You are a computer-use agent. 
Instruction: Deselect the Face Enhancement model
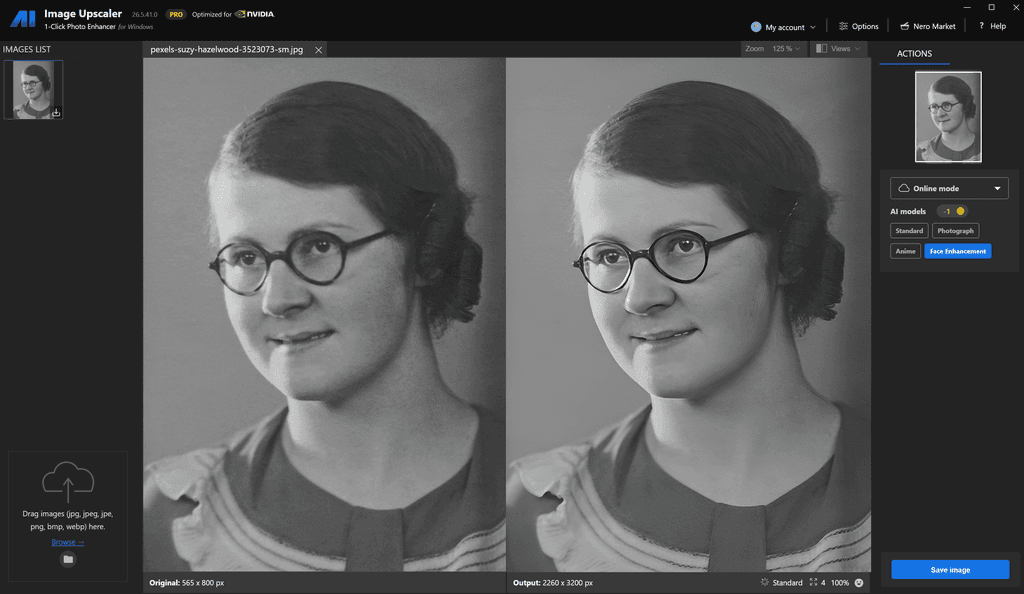pos(957,251)
